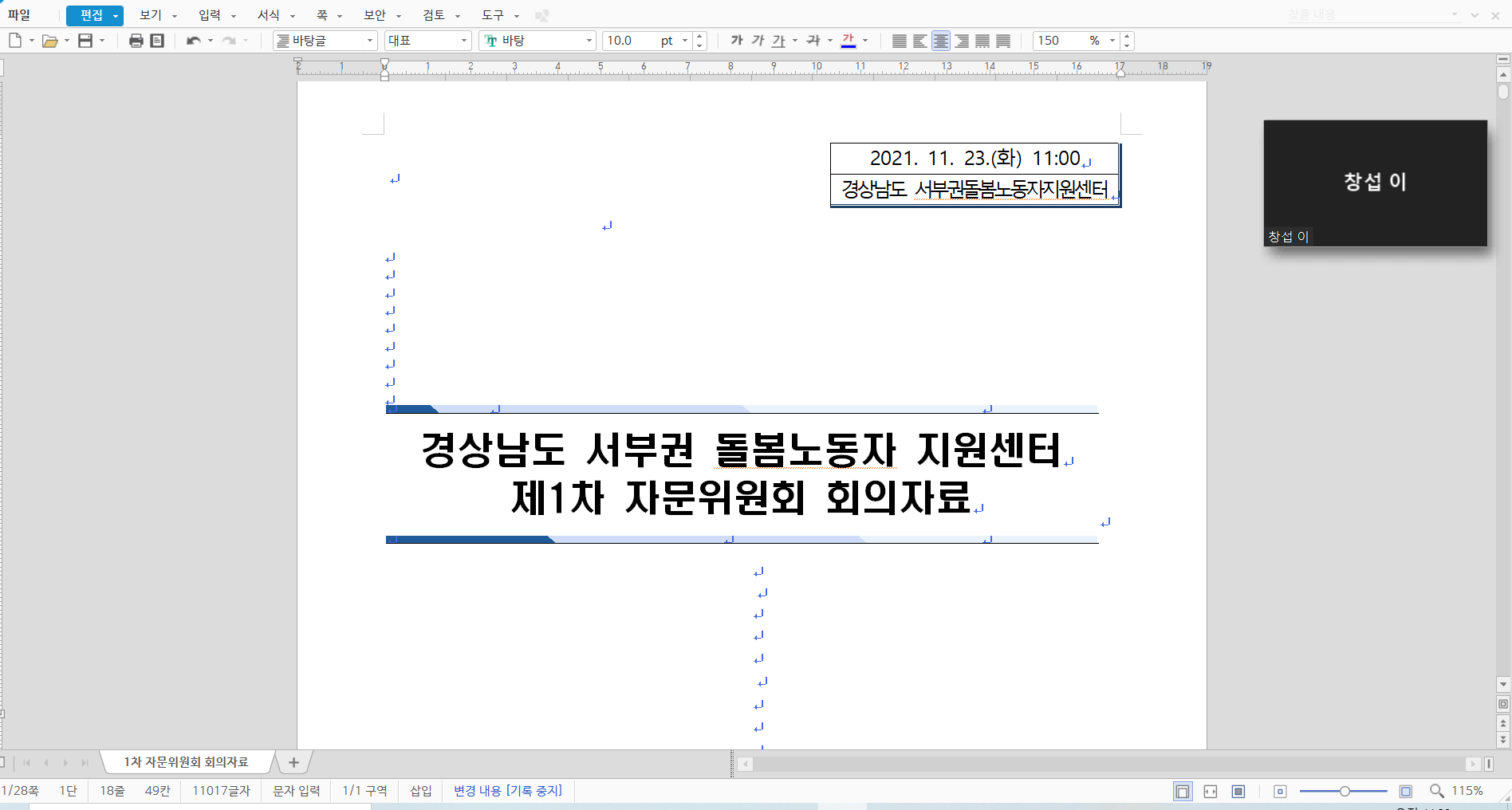1512x810 pixels.
Task: Select the right-align paragraph icon
Action: (x=962, y=41)
